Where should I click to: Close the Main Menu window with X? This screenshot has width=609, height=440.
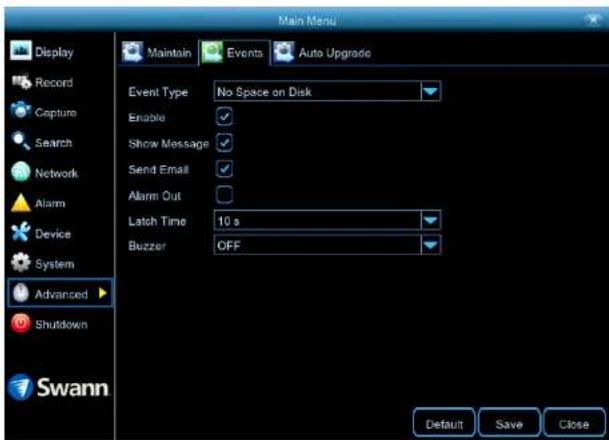point(593,19)
